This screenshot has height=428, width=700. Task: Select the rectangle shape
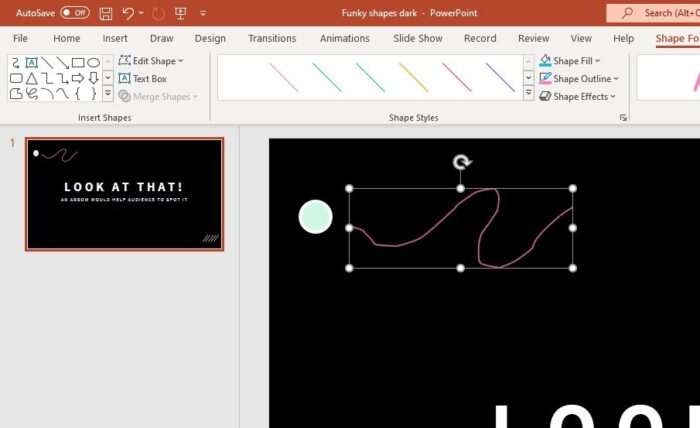click(78, 62)
